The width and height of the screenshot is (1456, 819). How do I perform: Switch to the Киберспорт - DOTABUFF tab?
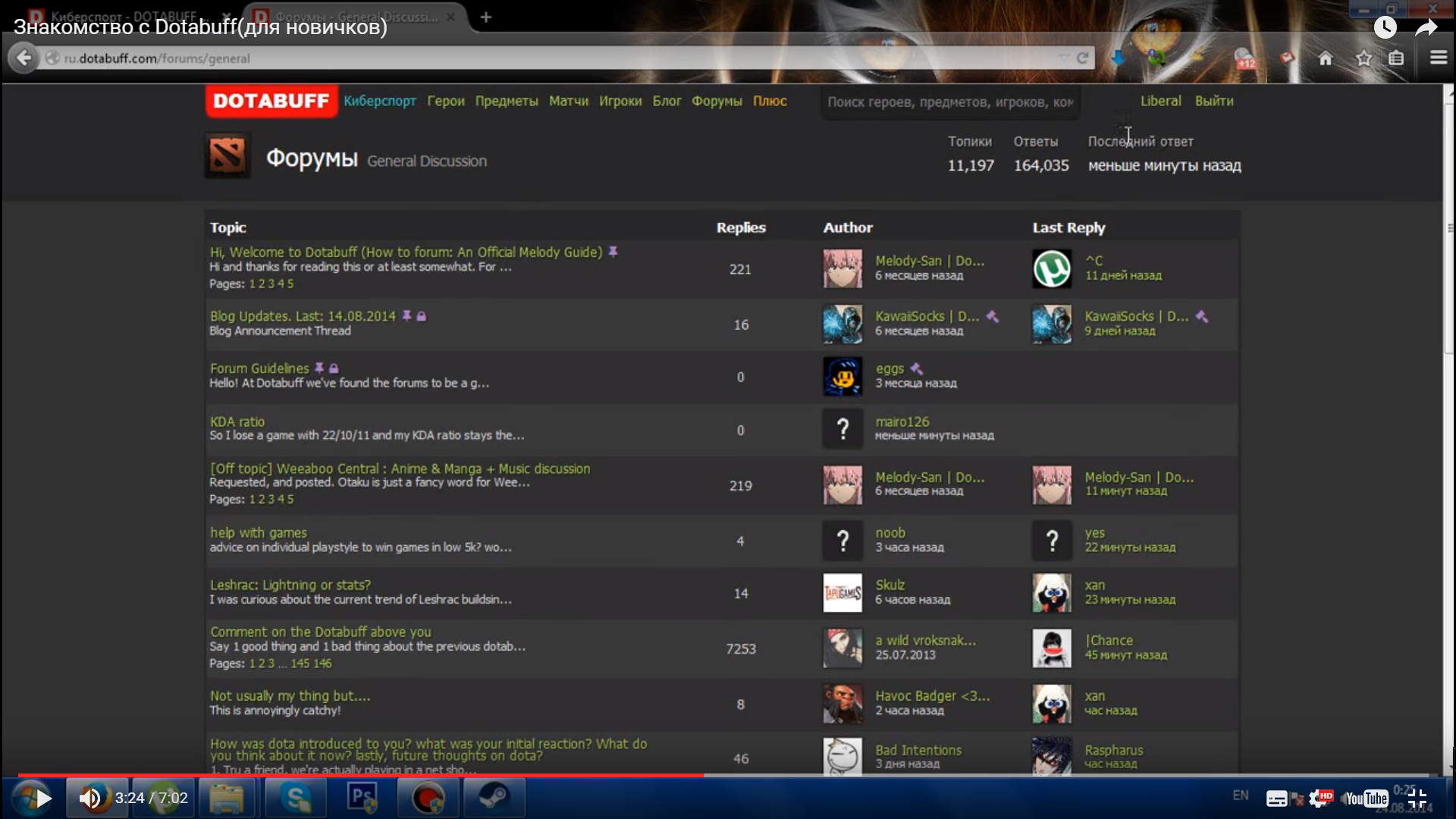click(x=125, y=16)
